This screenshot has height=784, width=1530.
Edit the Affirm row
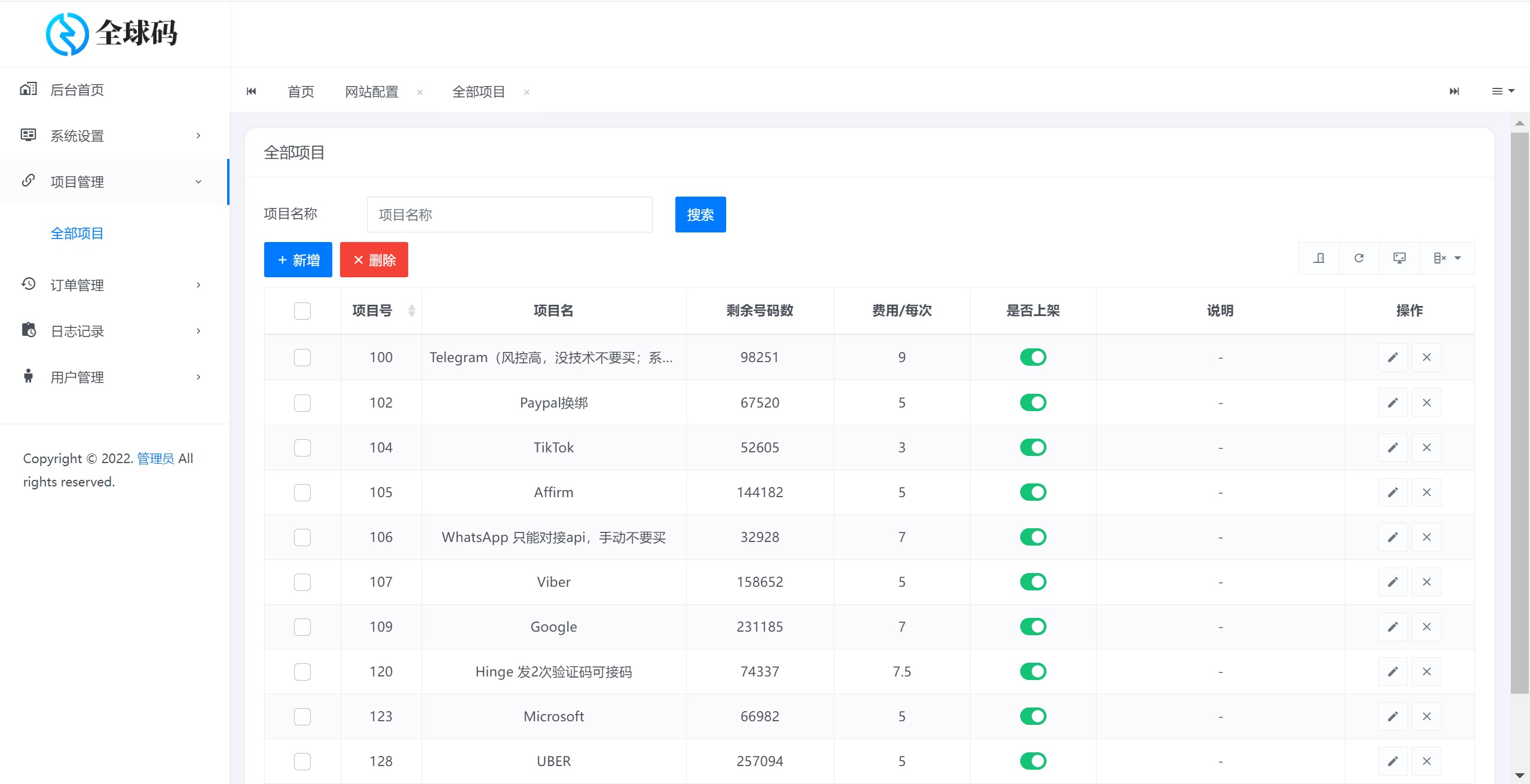[x=1393, y=492]
